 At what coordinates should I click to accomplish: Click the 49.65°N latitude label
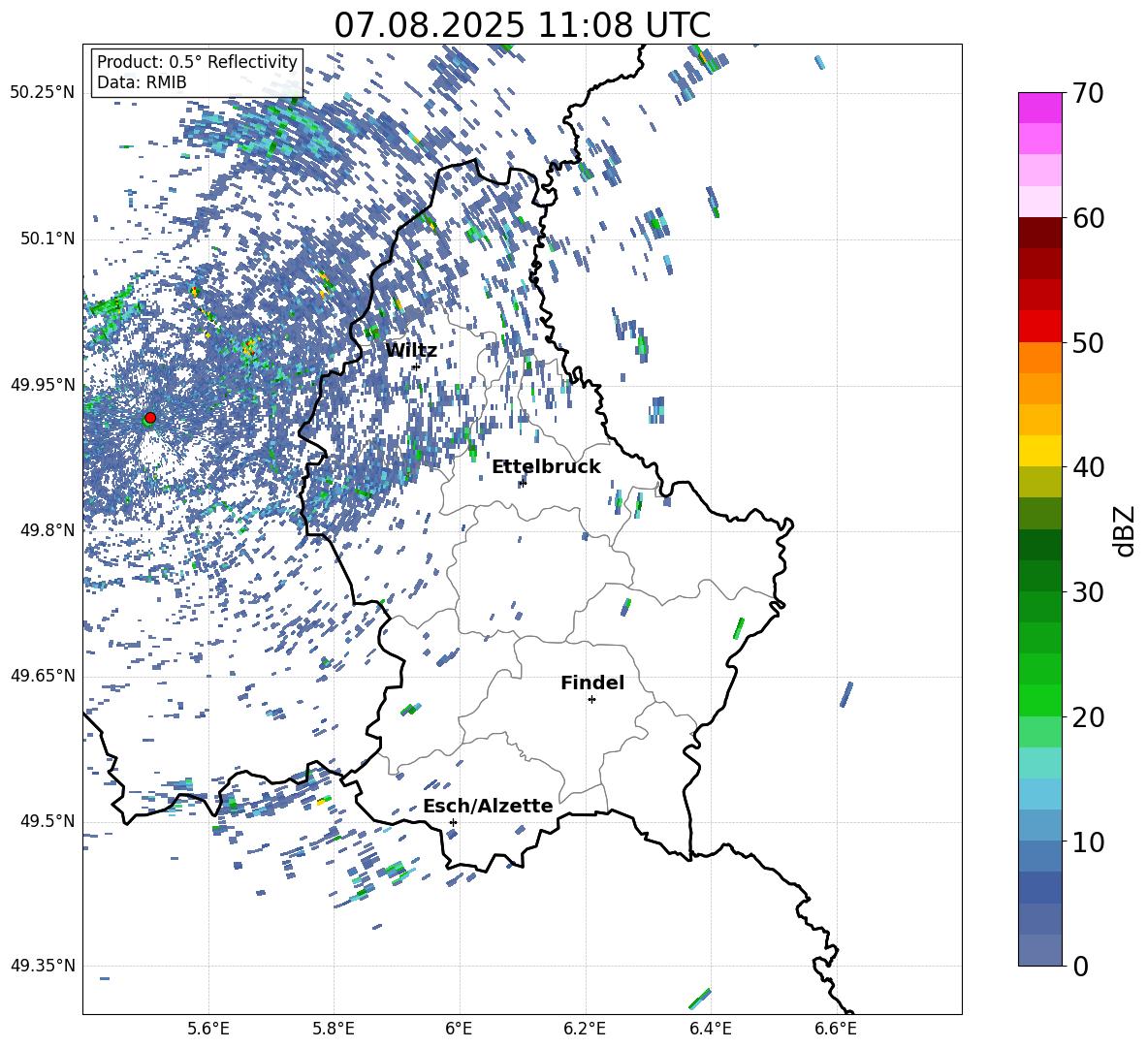pos(43,675)
